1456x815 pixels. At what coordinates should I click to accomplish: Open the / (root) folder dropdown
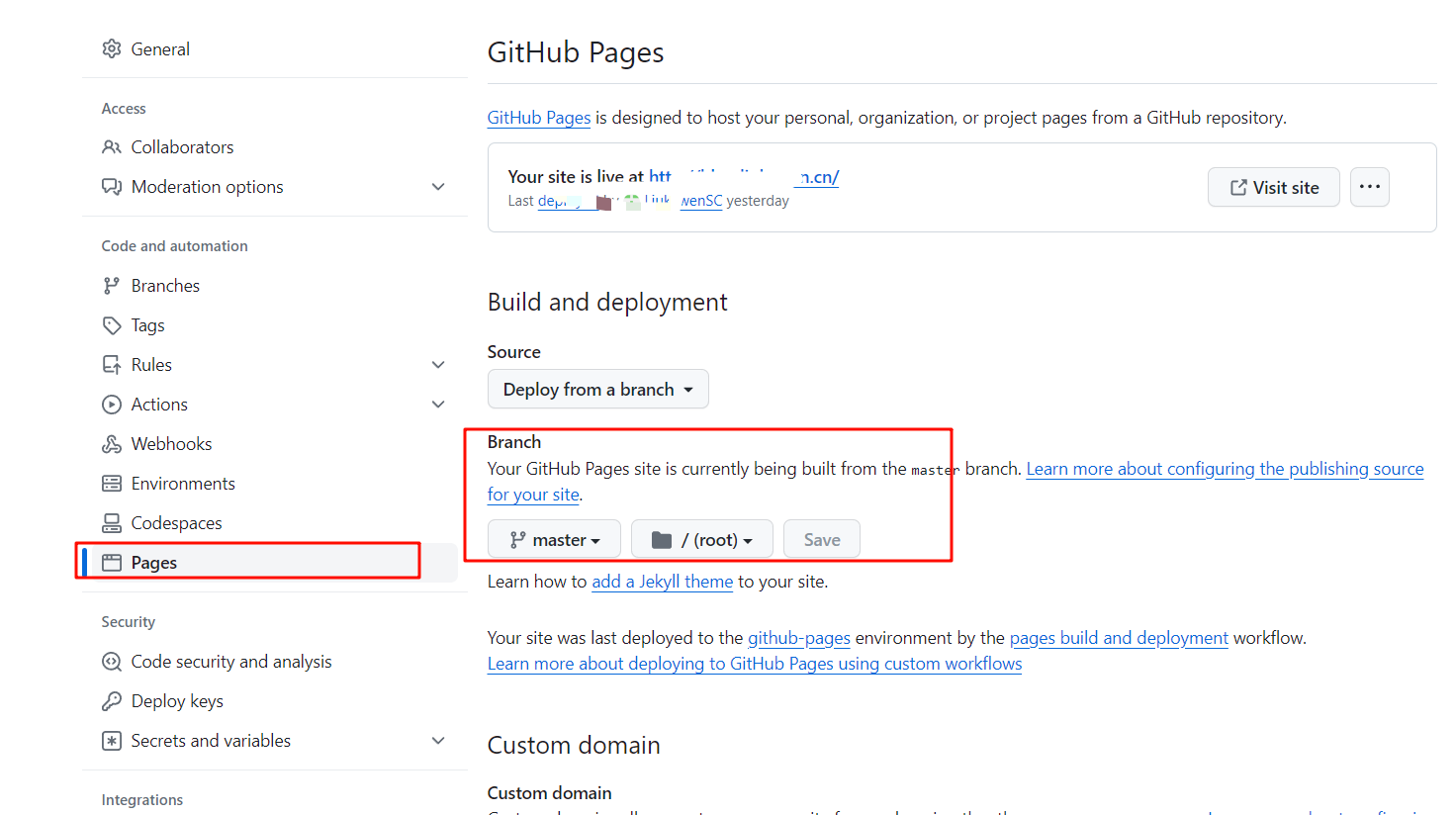point(702,539)
